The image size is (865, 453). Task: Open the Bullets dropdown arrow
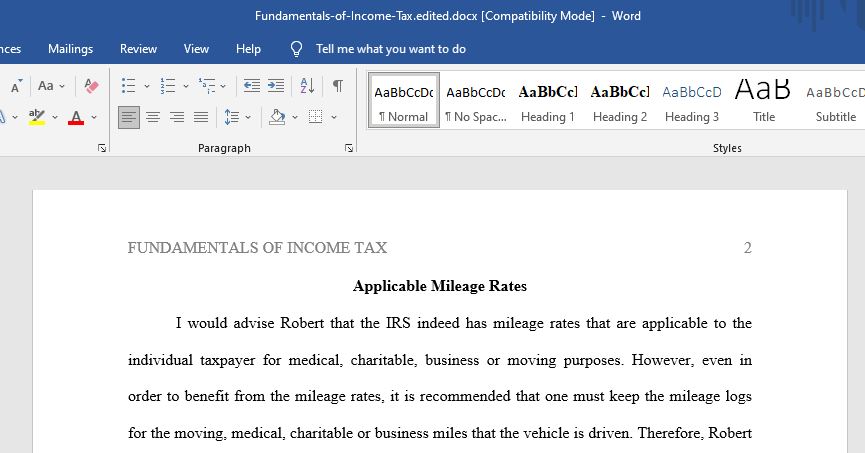[147, 86]
